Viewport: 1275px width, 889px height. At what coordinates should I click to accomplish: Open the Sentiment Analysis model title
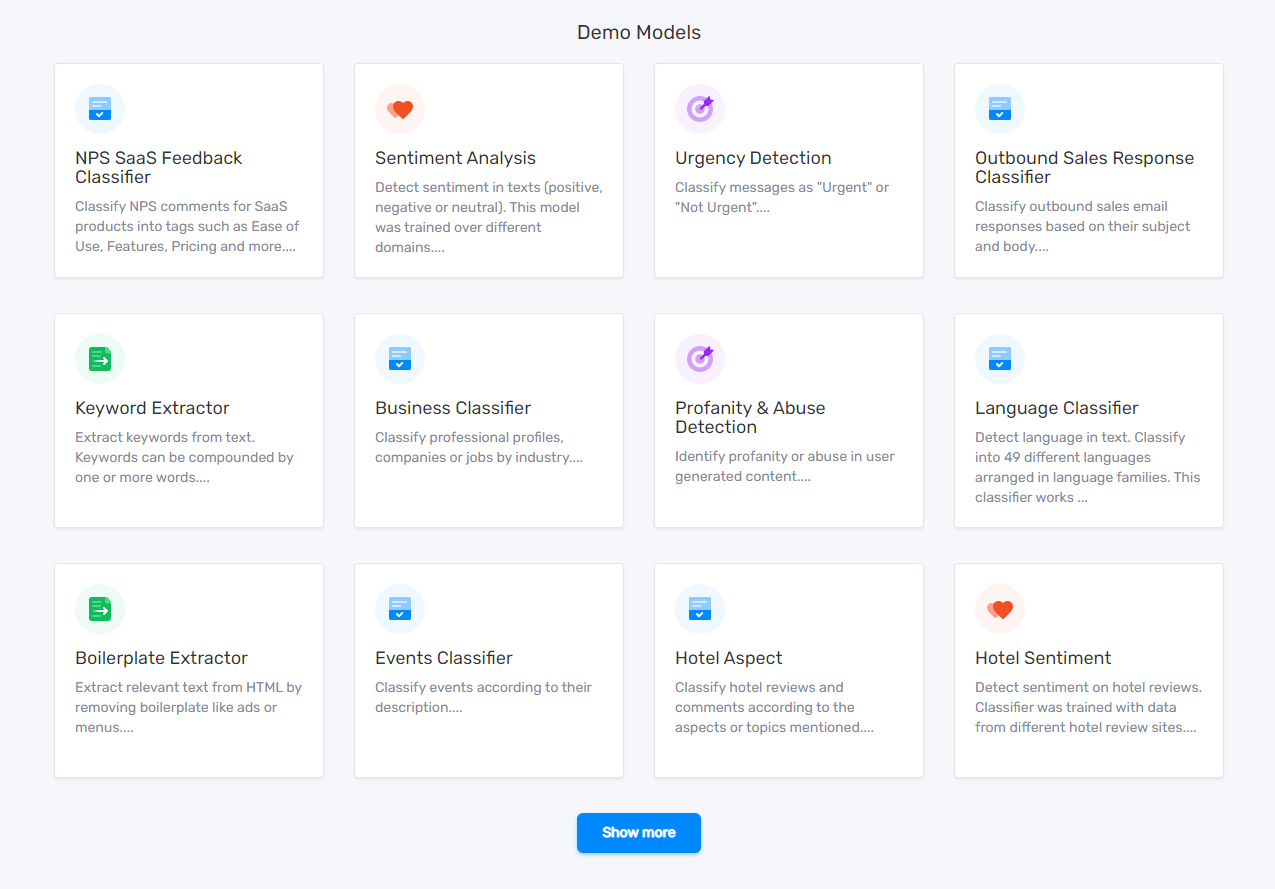click(455, 158)
